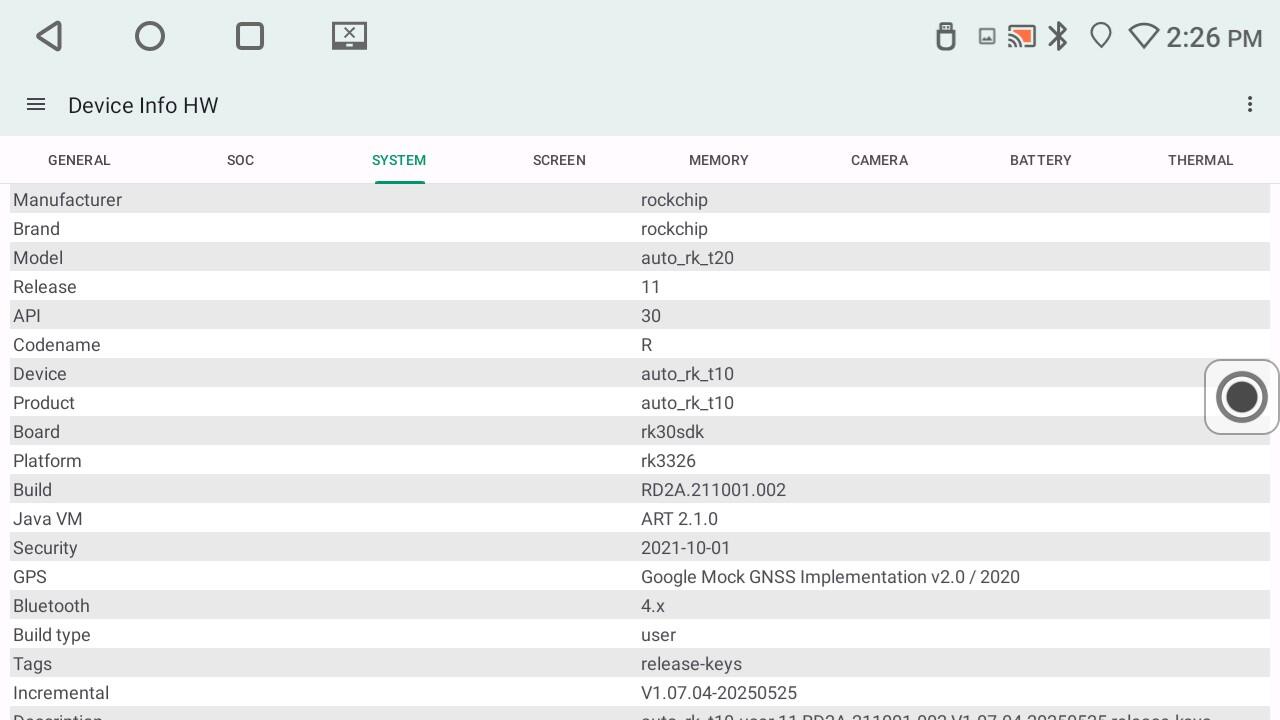Tap the Android back navigation button
The height and width of the screenshot is (720, 1280).
click(x=50, y=37)
